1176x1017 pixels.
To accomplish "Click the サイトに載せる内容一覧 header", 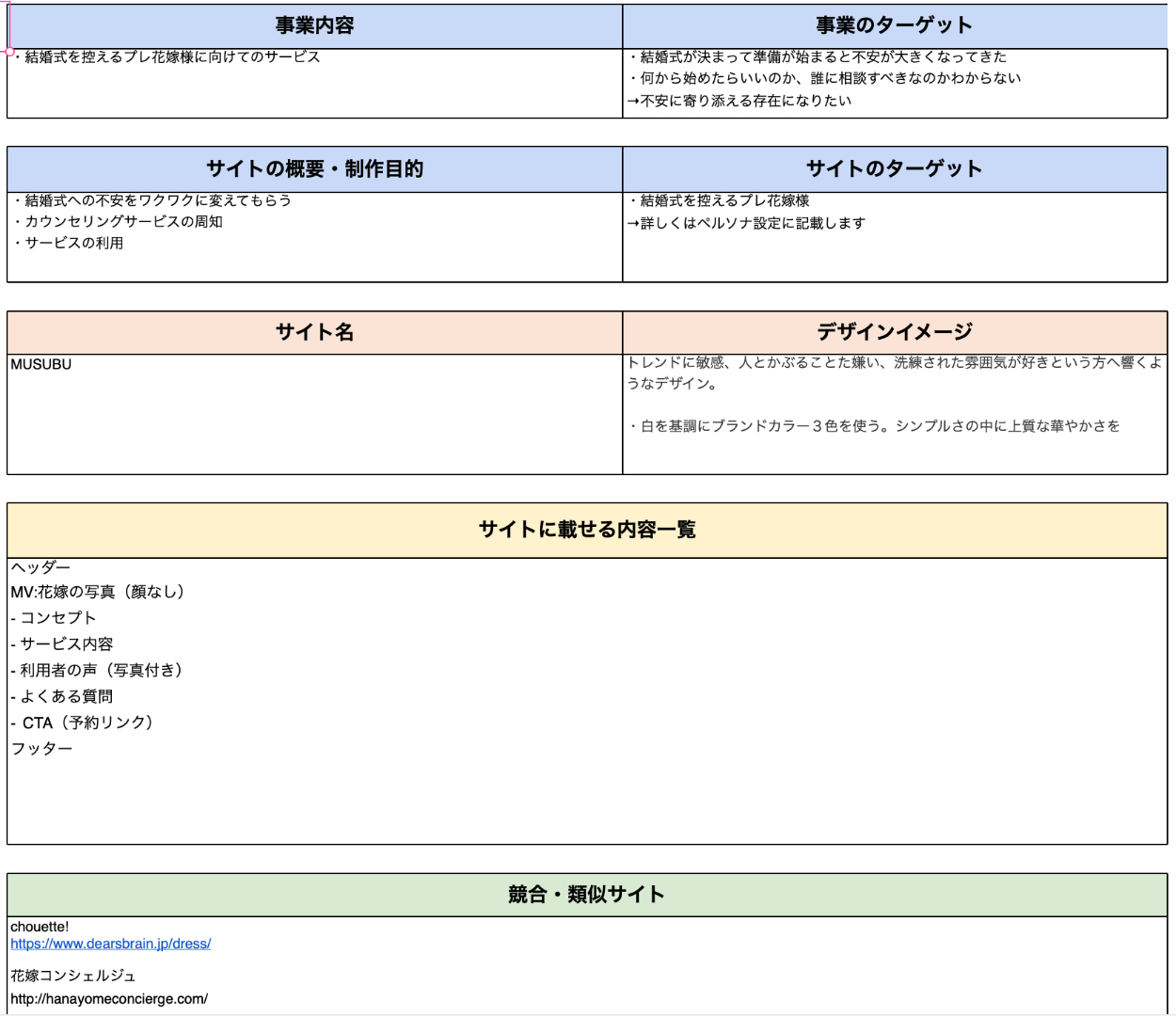I will coord(587,530).
